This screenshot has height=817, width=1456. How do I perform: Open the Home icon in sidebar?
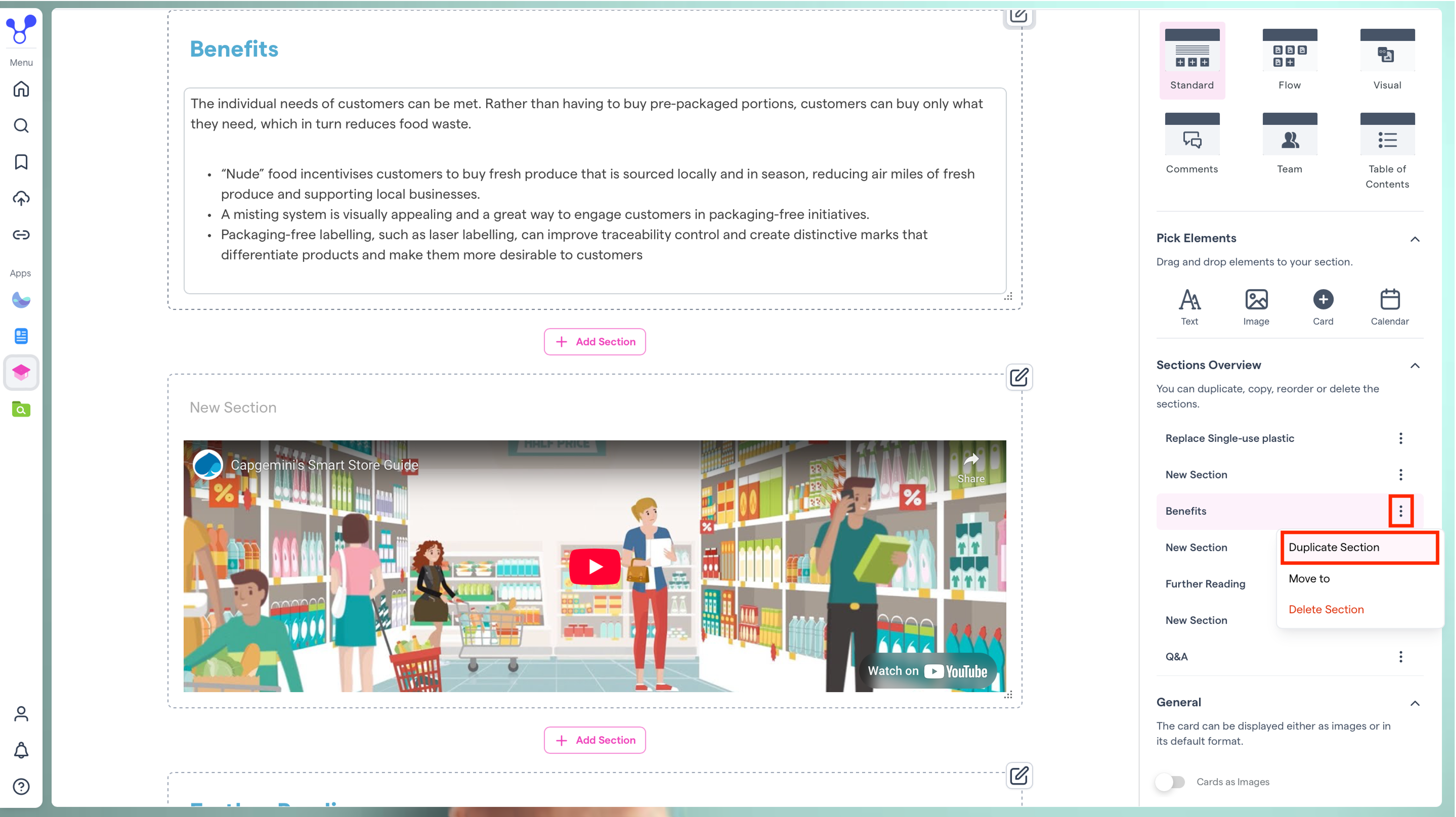pyautogui.click(x=21, y=89)
